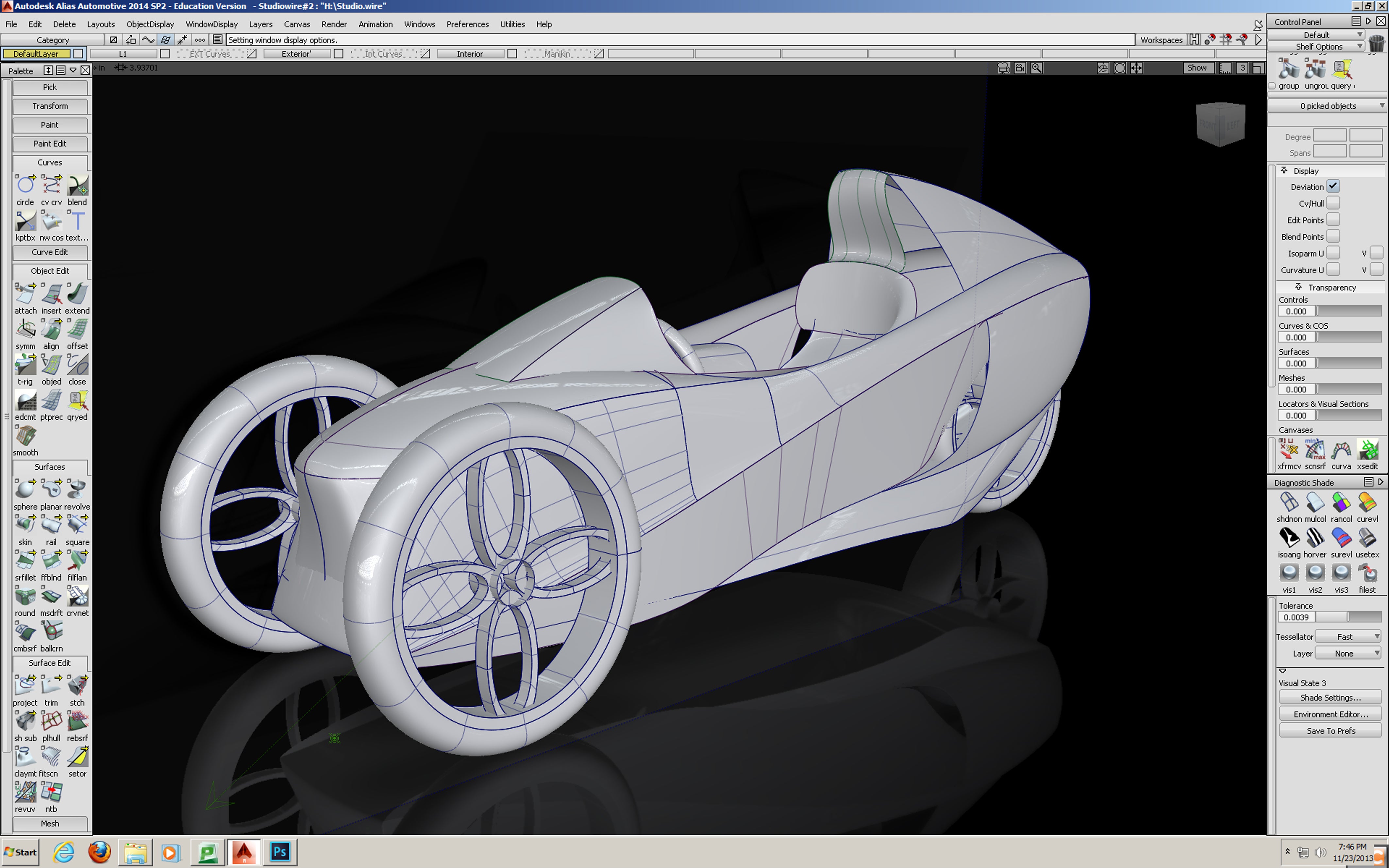This screenshot has height=868, width=1389.
Task: Enable the Edit Points checkbox
Action: click(x=1333, y=220)
